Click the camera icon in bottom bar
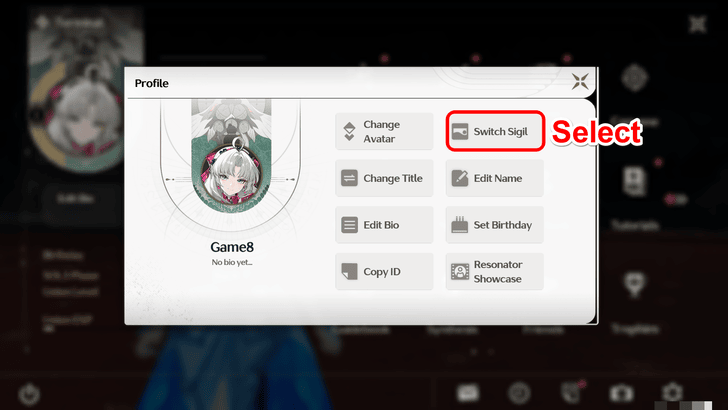Screen dimensions: 728x410 621,394
